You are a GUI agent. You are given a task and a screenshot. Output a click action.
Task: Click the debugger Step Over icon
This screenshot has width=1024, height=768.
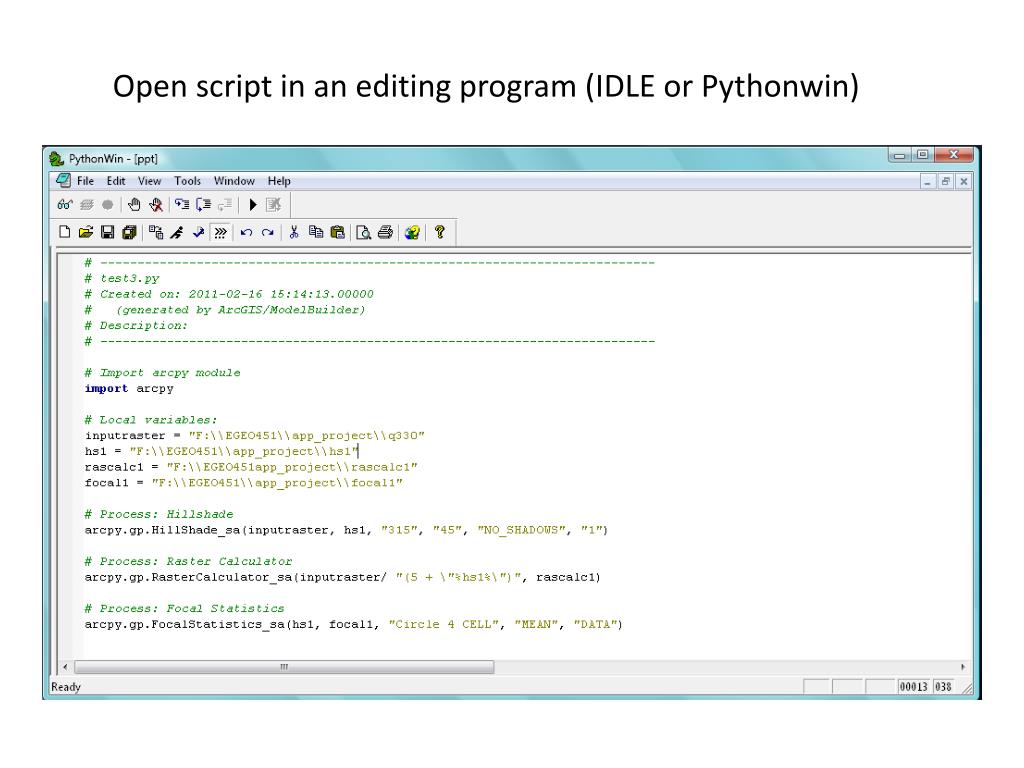coord(203,205)
